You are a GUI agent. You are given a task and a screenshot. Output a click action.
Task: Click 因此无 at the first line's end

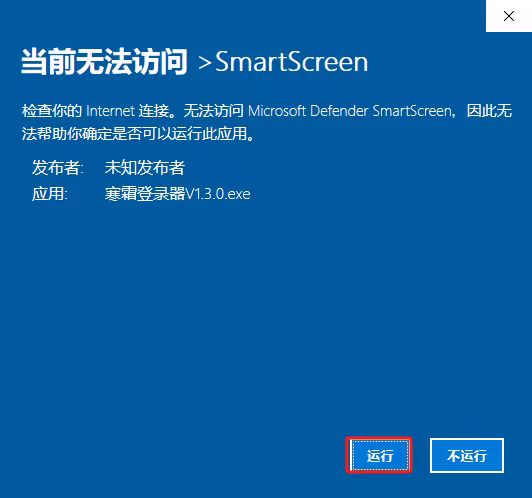point(489,111)
